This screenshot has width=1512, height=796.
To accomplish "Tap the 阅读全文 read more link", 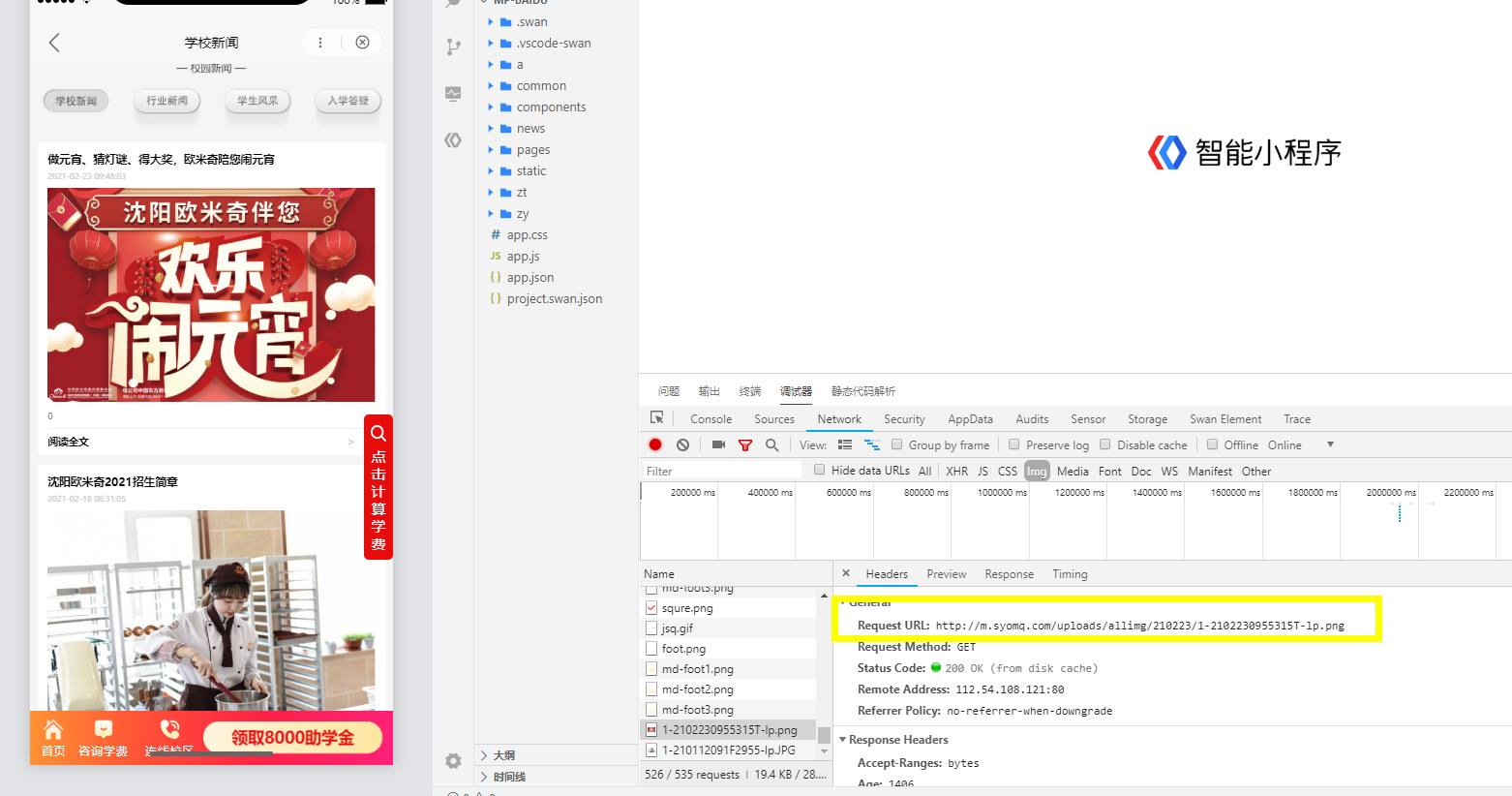I will 69,442.
